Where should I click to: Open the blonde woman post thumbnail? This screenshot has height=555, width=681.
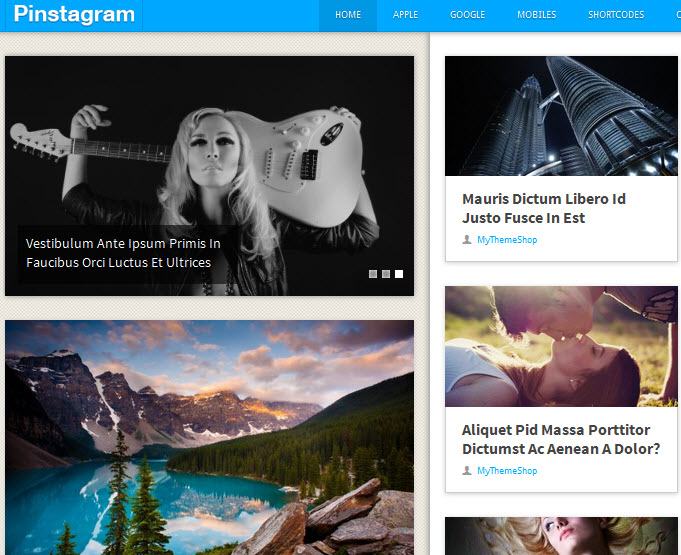[561, 536]
